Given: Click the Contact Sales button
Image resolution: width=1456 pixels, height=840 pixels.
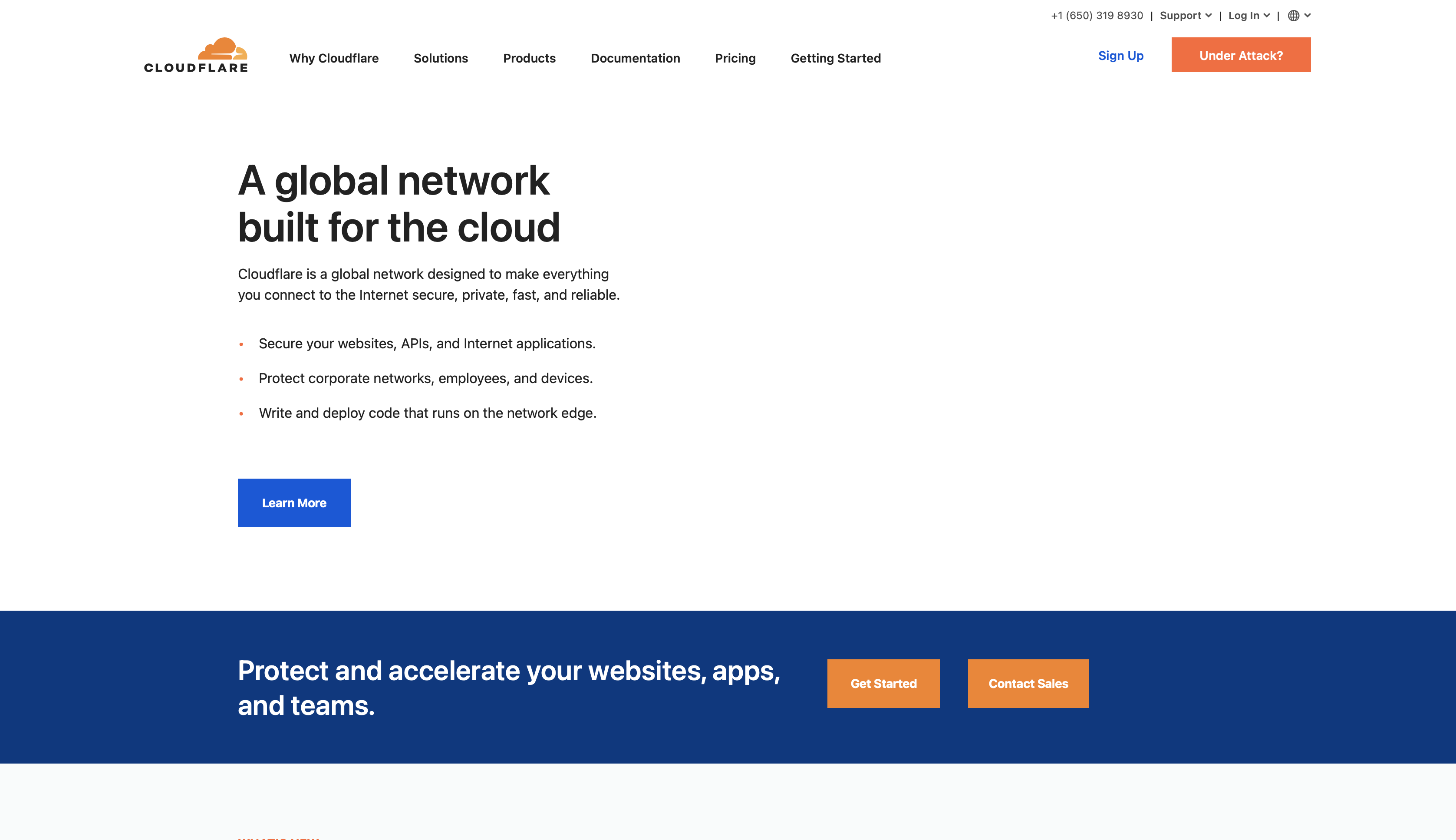Looking at the screenshot, I should (x=1028, y=683).
